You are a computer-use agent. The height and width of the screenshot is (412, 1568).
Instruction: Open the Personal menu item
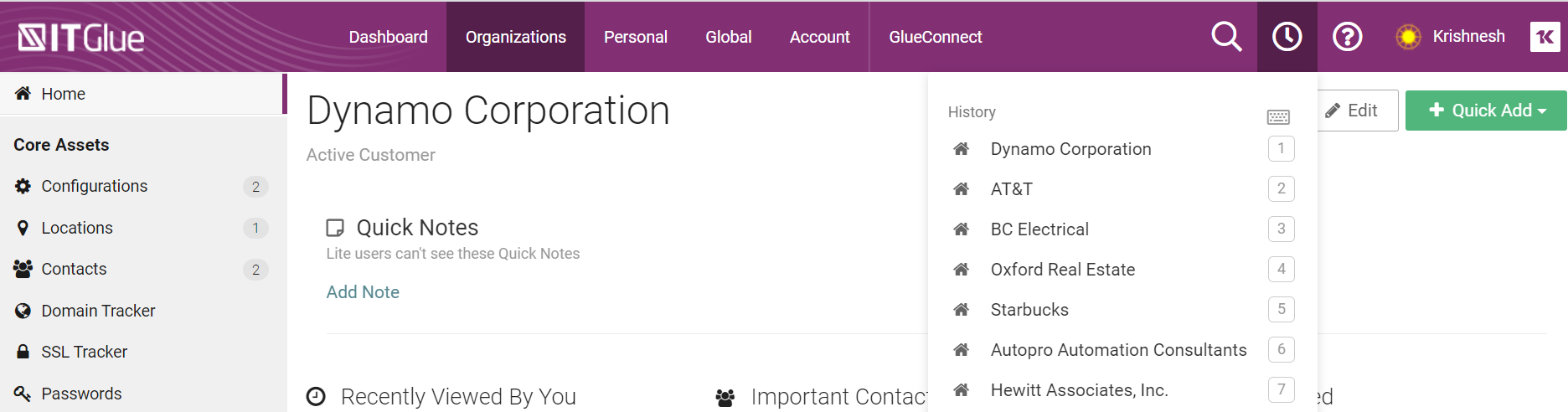636,37
